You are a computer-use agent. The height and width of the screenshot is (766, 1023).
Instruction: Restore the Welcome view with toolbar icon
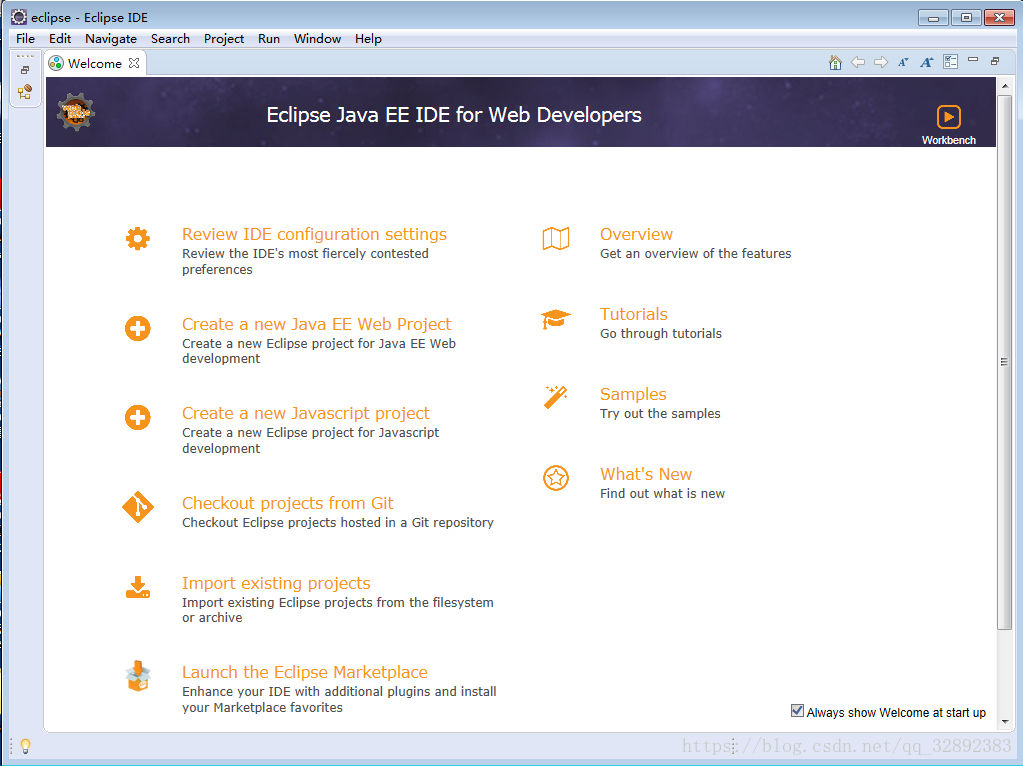pos(995,61)
